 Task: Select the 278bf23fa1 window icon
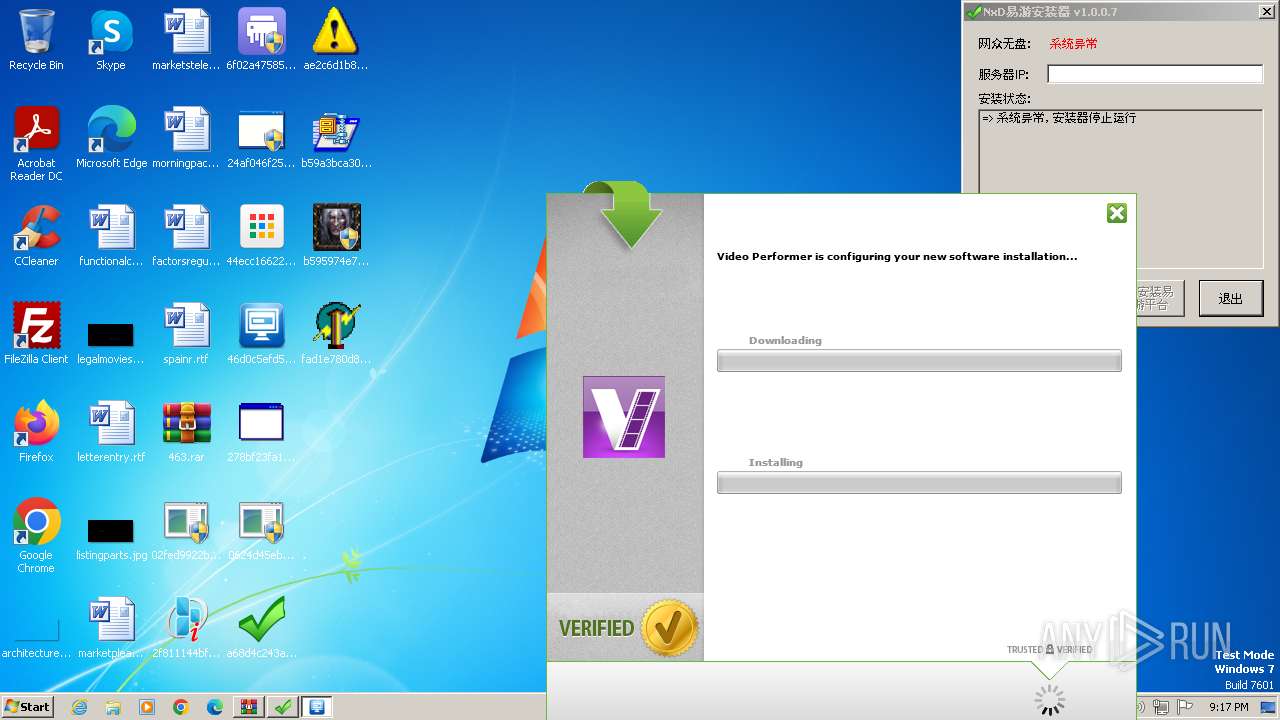(261, 432)
